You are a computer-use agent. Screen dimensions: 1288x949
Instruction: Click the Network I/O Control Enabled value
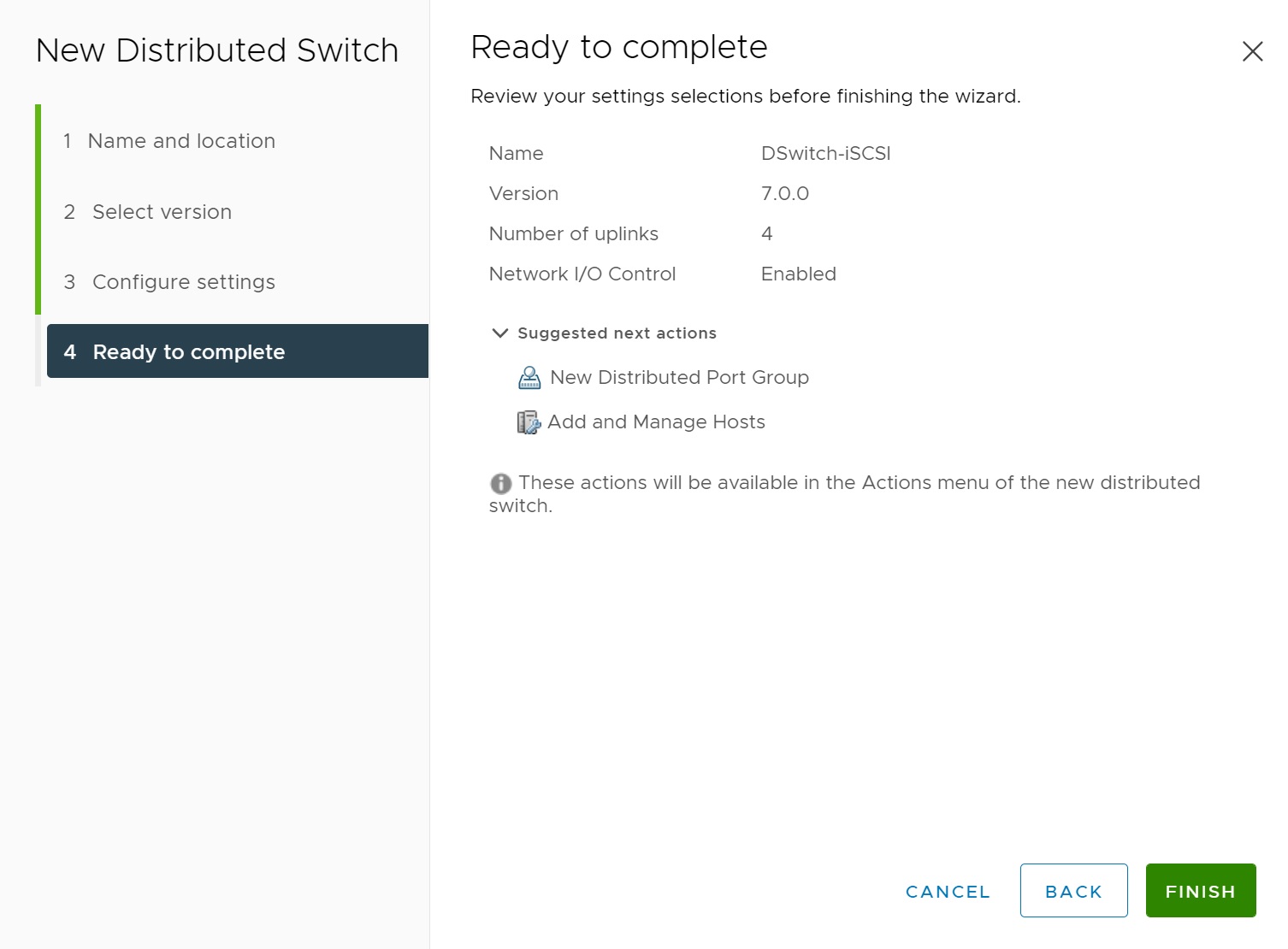[x=798, y=274]
